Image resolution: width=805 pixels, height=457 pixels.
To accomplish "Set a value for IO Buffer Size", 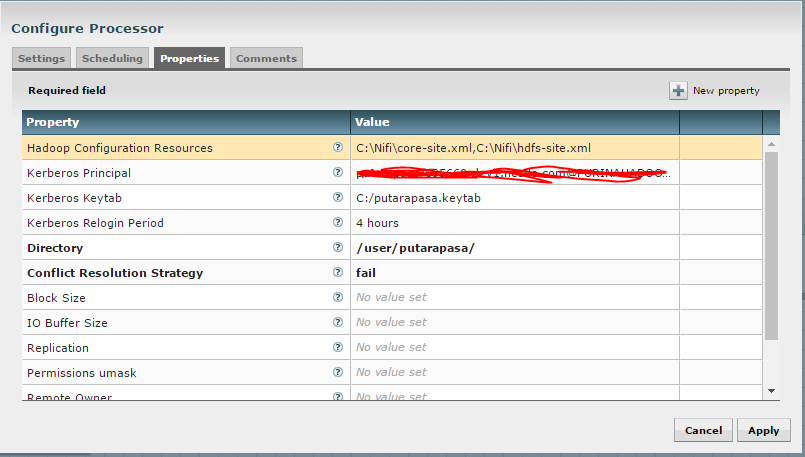I will pyautogui.click(x=515, y=322).
